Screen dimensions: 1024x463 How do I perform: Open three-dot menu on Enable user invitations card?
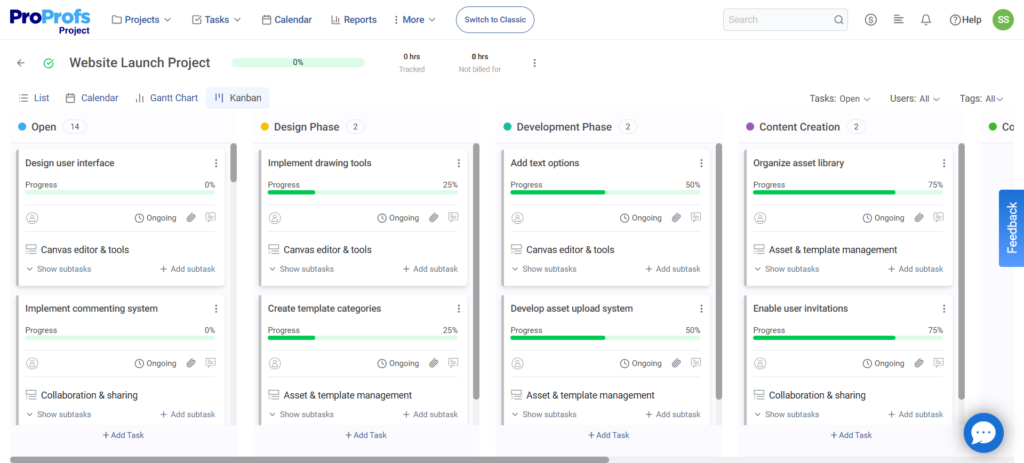click(x=944, y=309)
